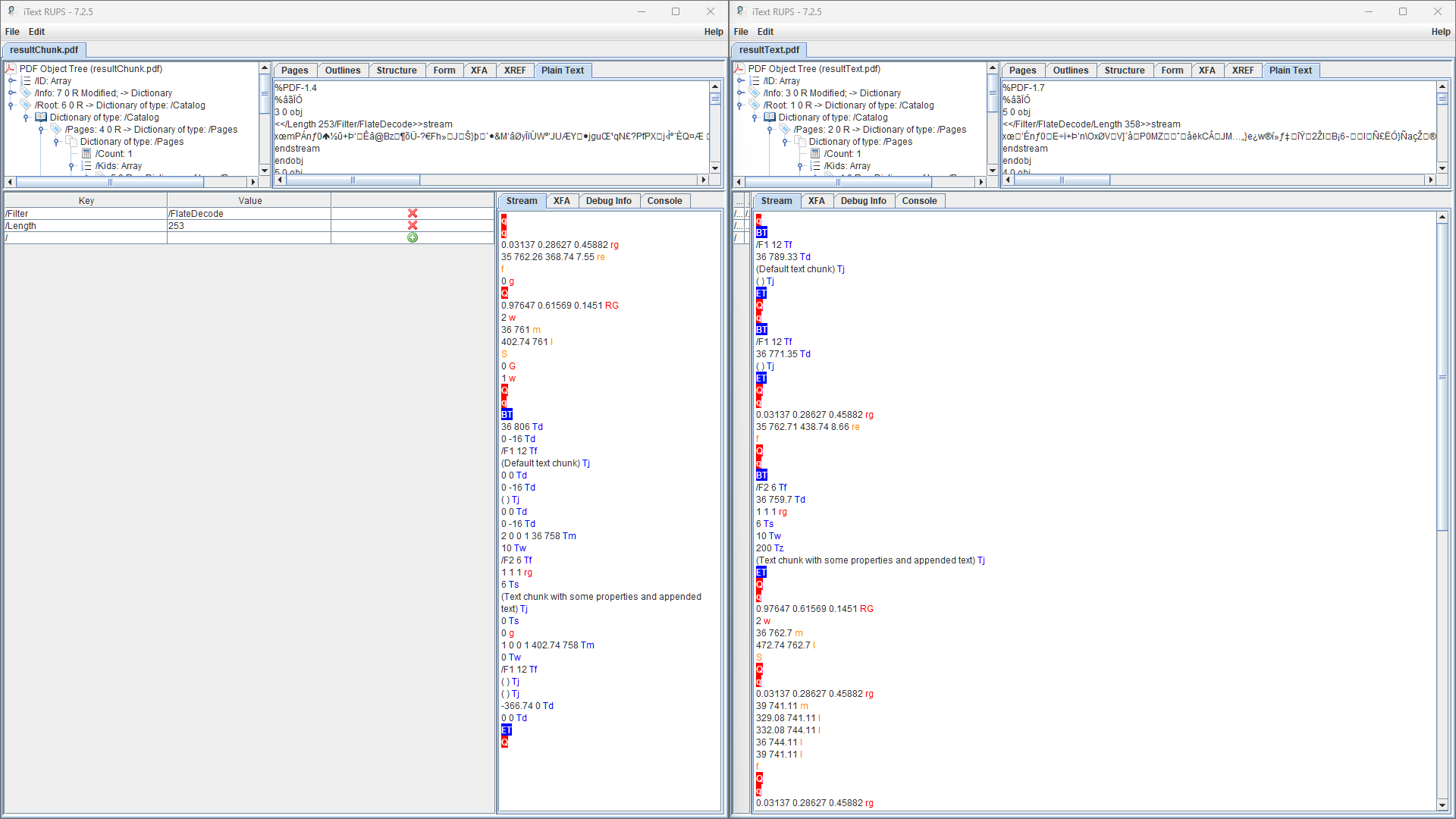Click the /Info Modified dictionary icon

(x=24, y=93)
